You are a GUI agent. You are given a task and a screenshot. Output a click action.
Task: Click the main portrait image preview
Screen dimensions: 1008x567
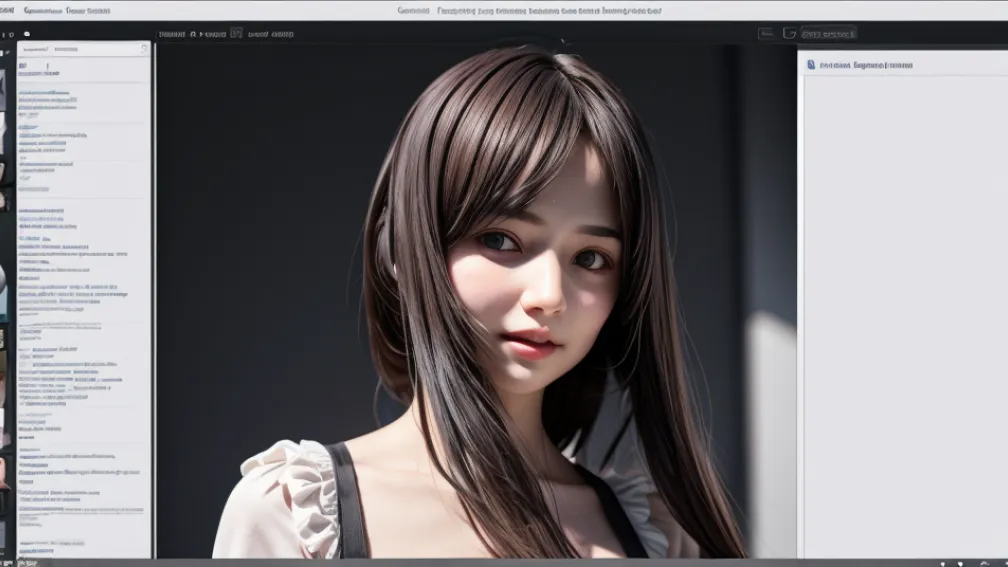pos(476,301)
